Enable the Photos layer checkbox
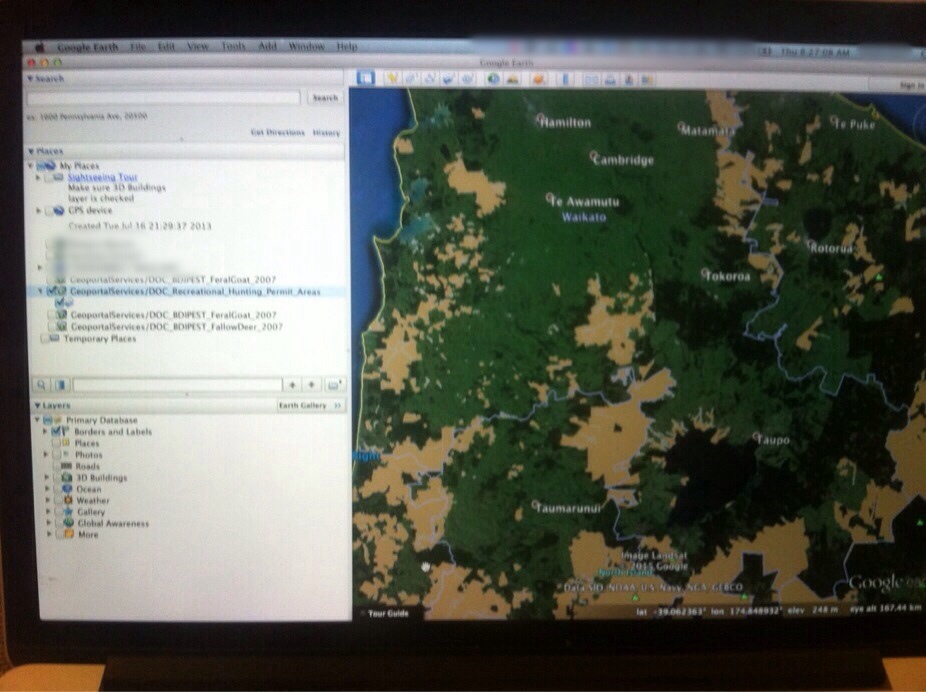The height and width of the screenshot is (692, 926). click(x=57, y=455)
